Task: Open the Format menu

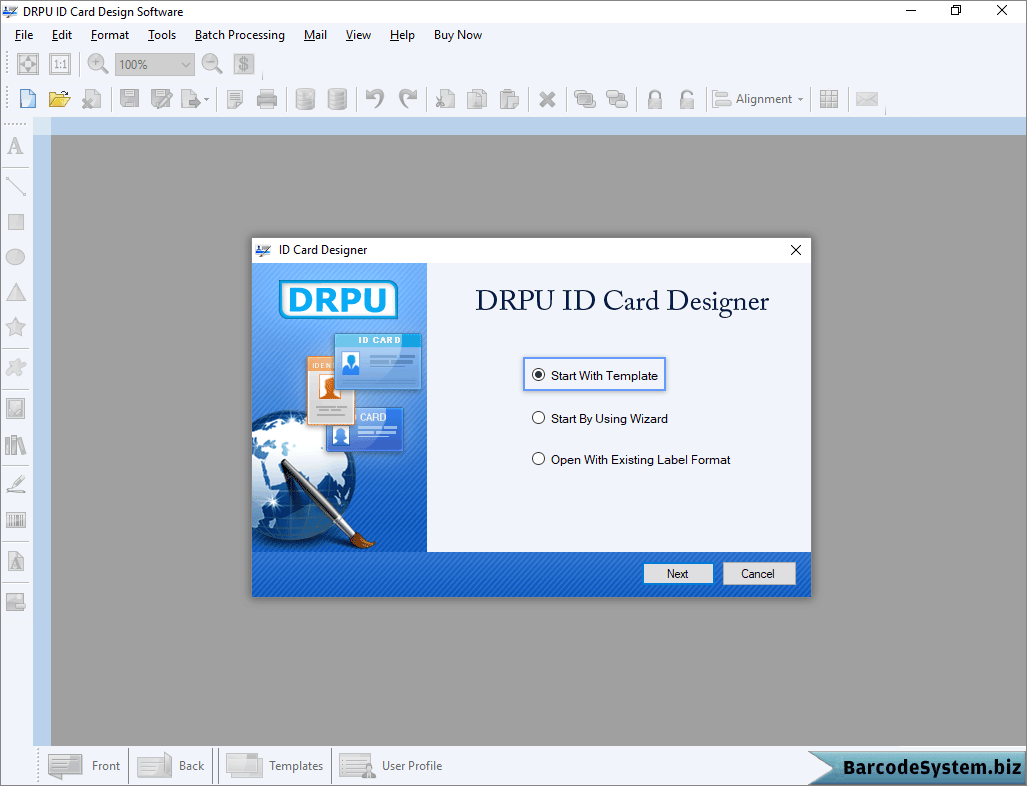Action: coord(109,35)
